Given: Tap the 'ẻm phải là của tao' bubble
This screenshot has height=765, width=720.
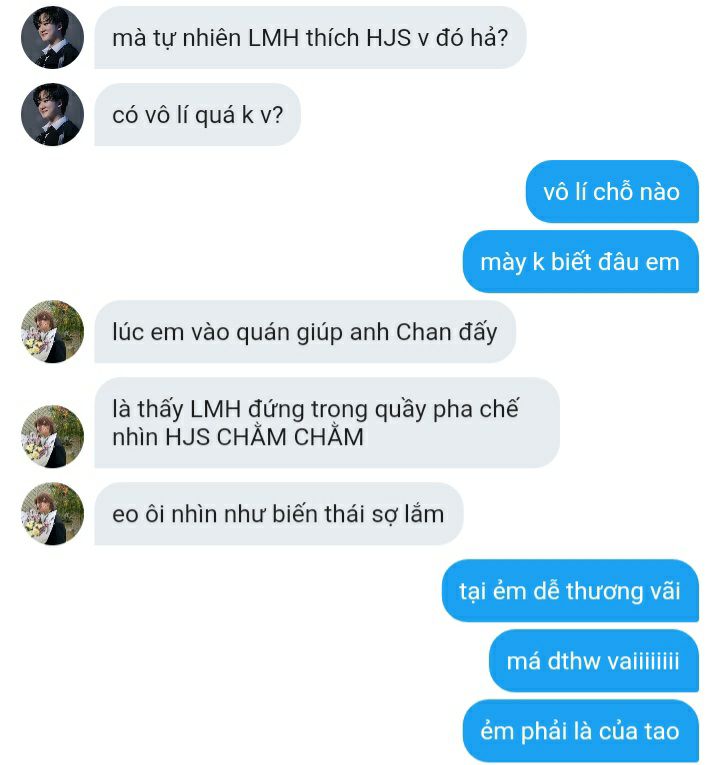Looking at the screenshot, I should (580, 731).
